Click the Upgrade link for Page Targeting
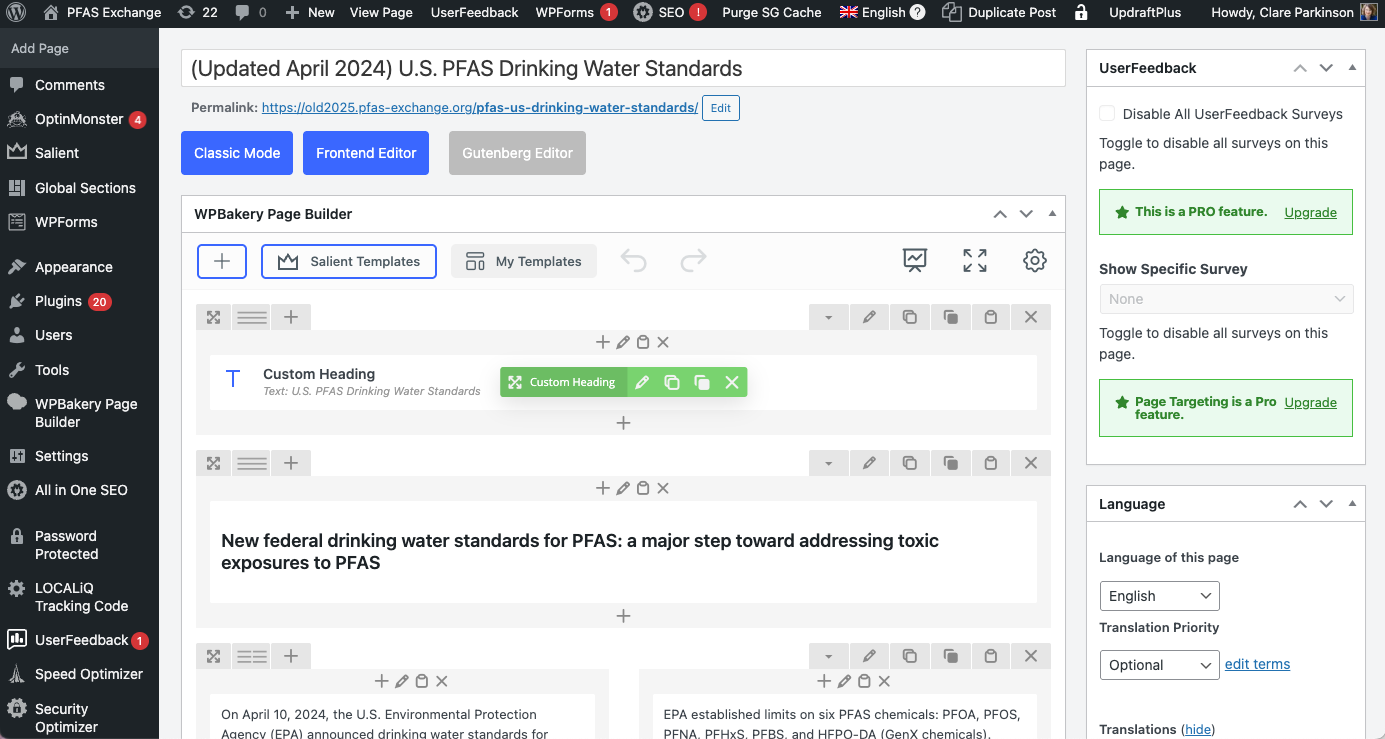Screen dimensions: 1385x739 click(1310, 401)
